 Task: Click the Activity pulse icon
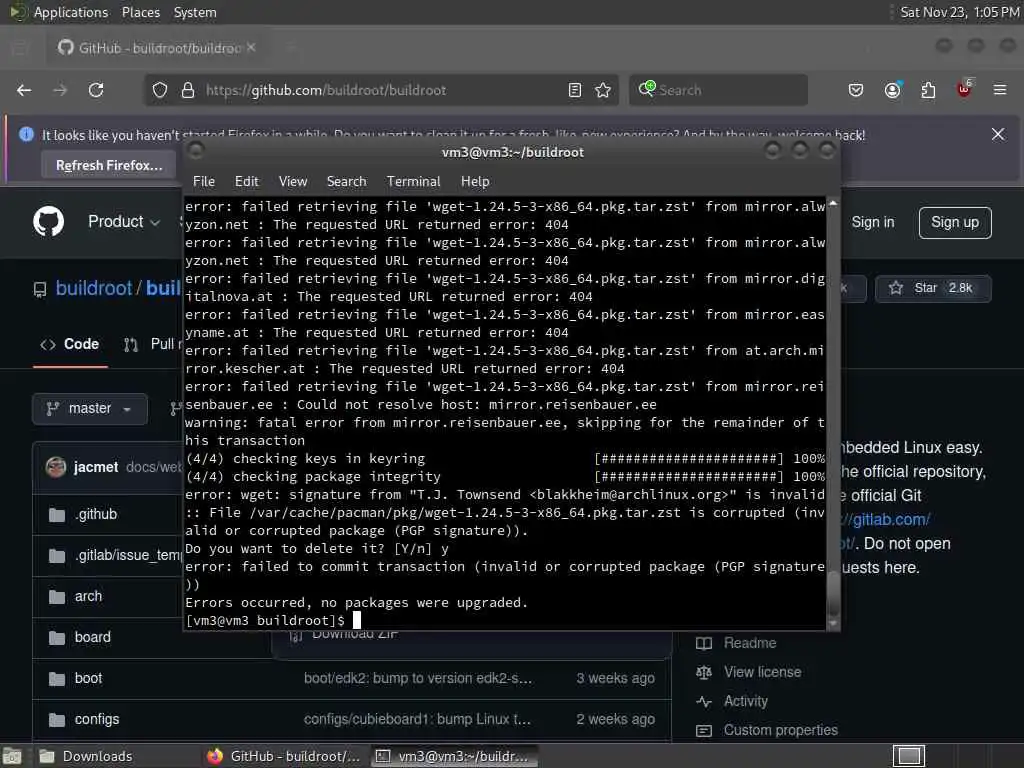coord(704,701)
